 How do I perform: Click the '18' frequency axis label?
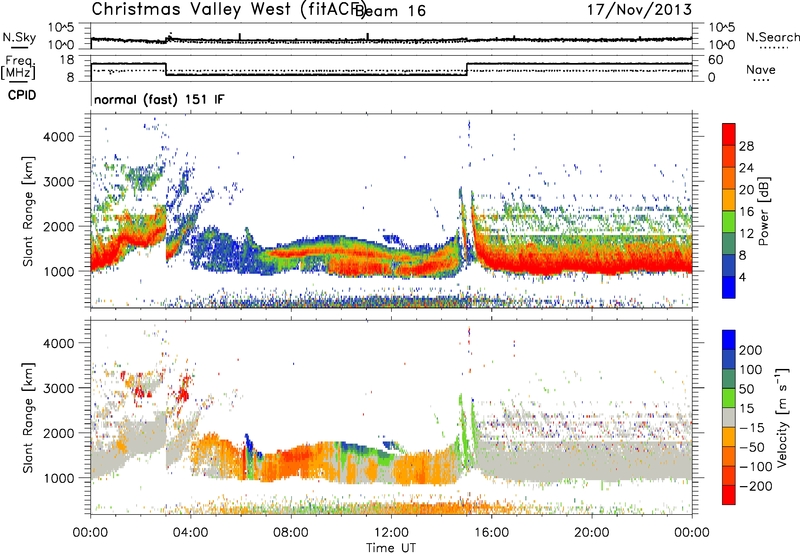coord(67,60)
